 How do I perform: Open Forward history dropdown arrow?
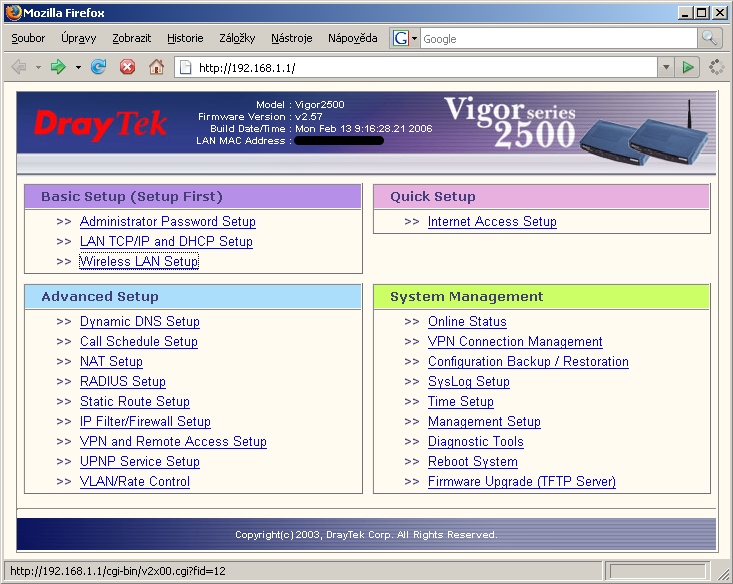(x=78, y=68)
